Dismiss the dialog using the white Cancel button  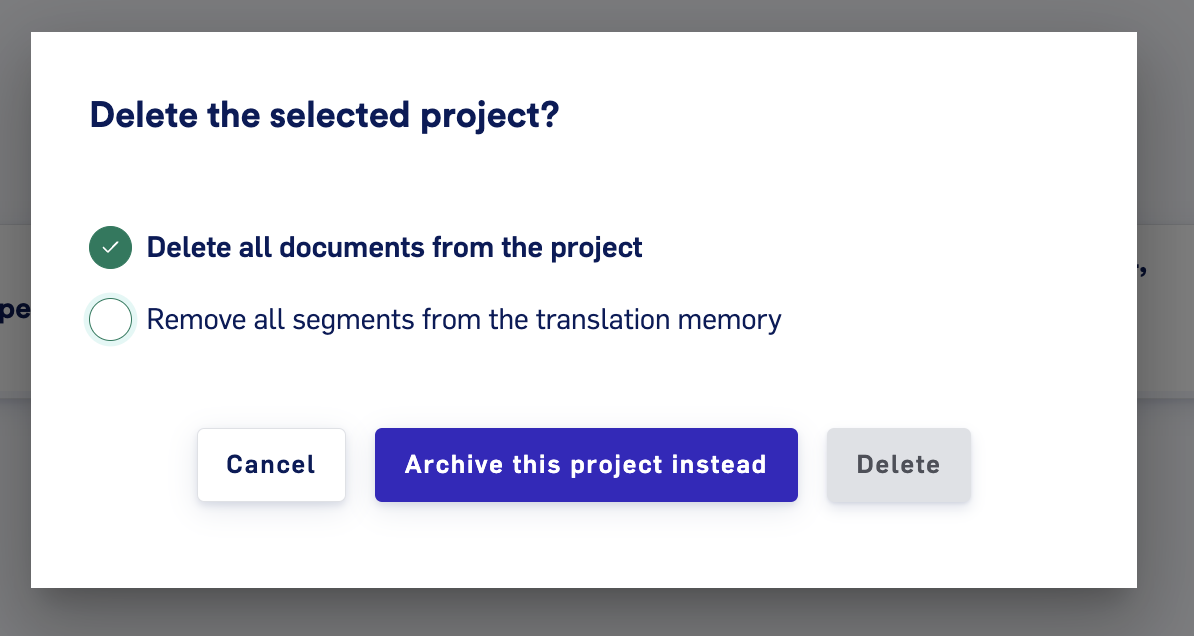271,465
